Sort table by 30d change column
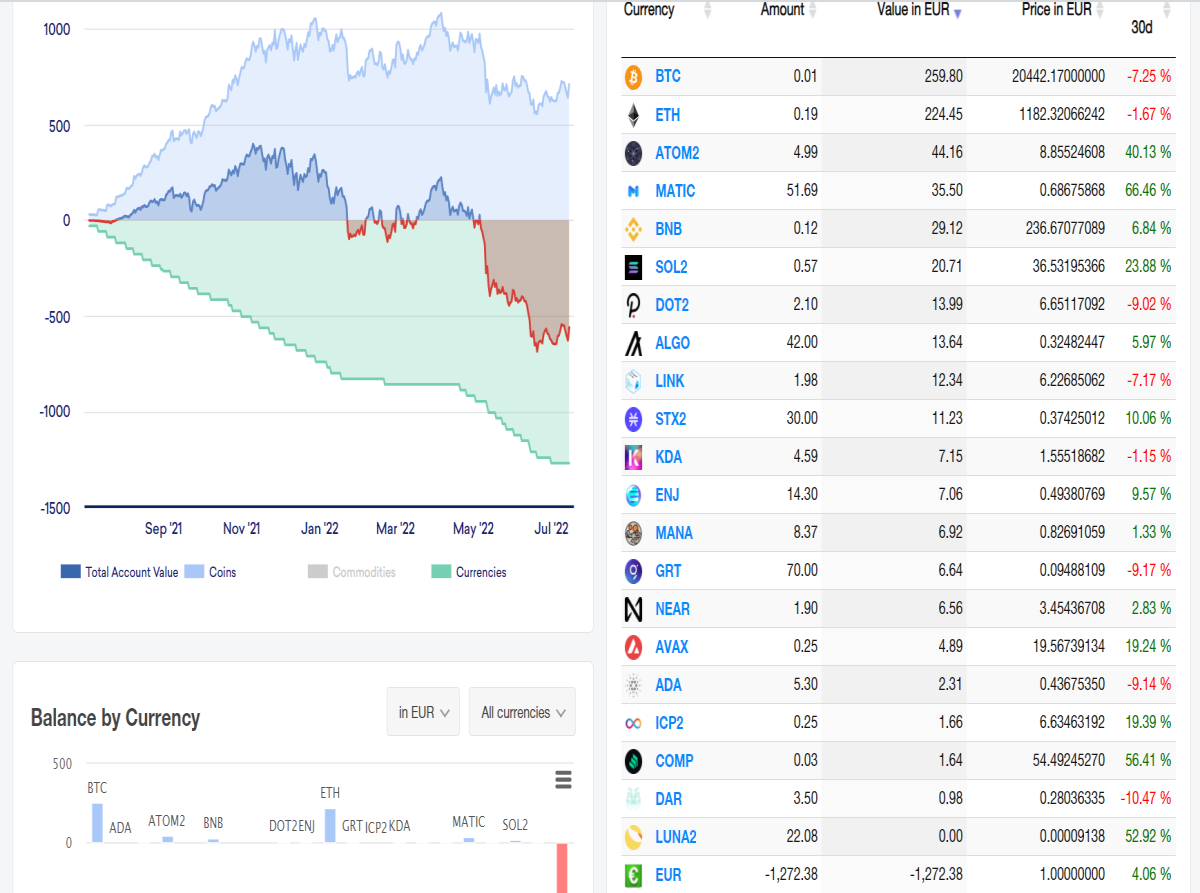The height and width of the screenshot is (893, 1200). (x=1143, y=27)
